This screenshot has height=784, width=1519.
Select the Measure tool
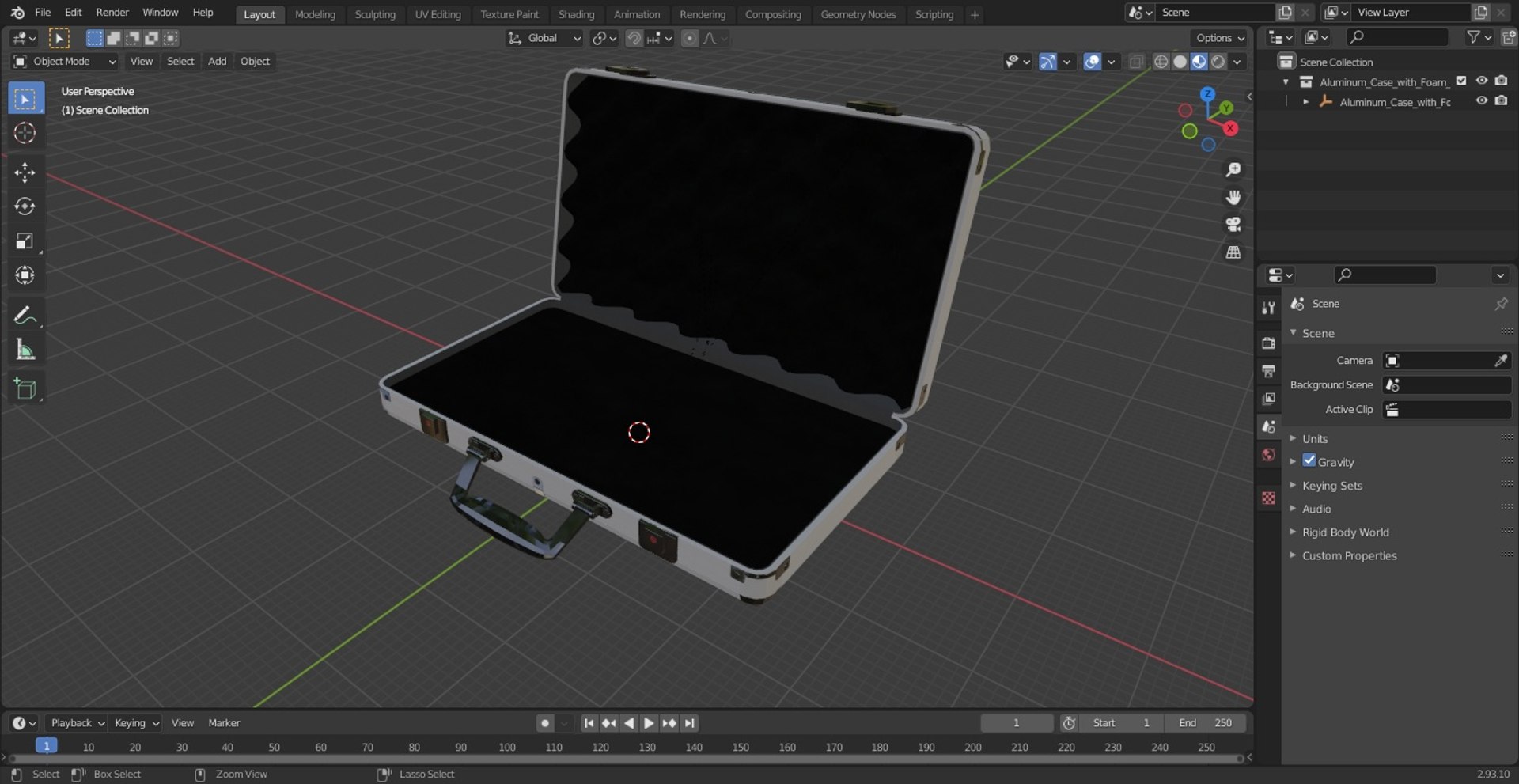point(25,350)
